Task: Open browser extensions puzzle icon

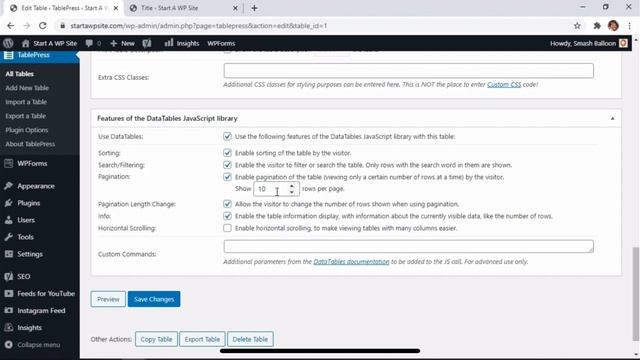Action: pyautogui.click(x=597, y=26)
